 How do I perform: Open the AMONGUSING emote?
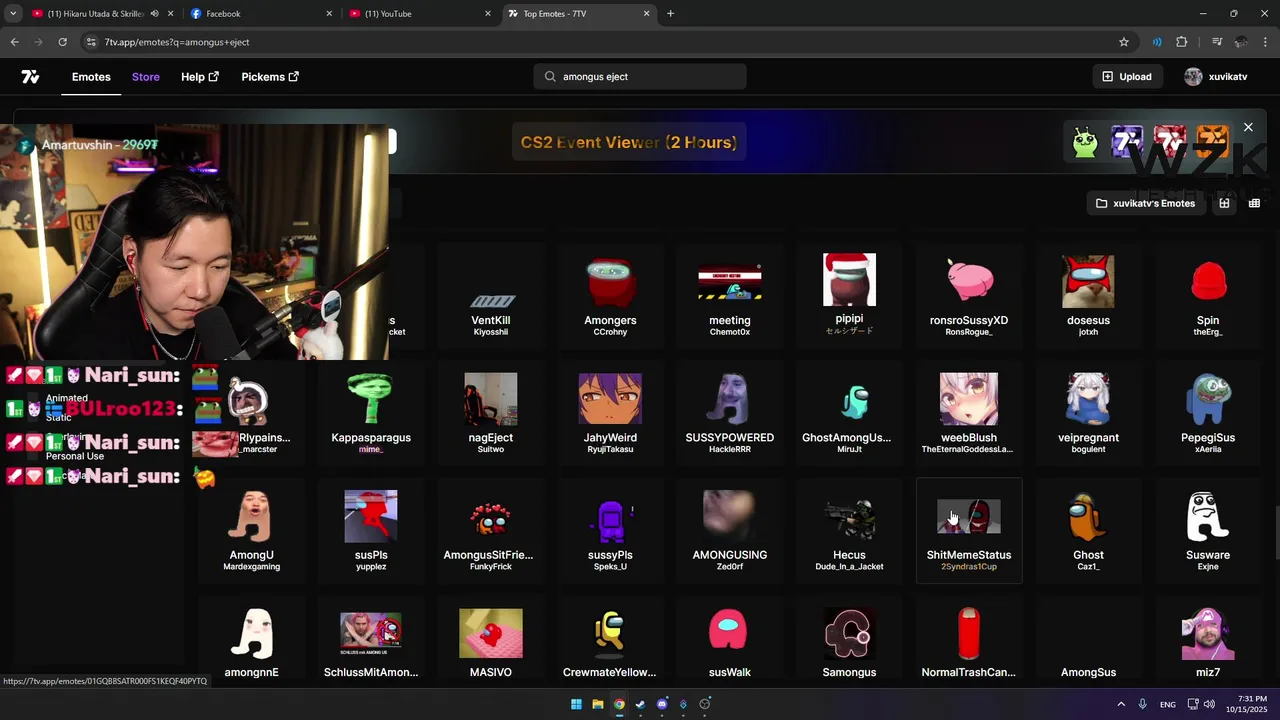730,531
